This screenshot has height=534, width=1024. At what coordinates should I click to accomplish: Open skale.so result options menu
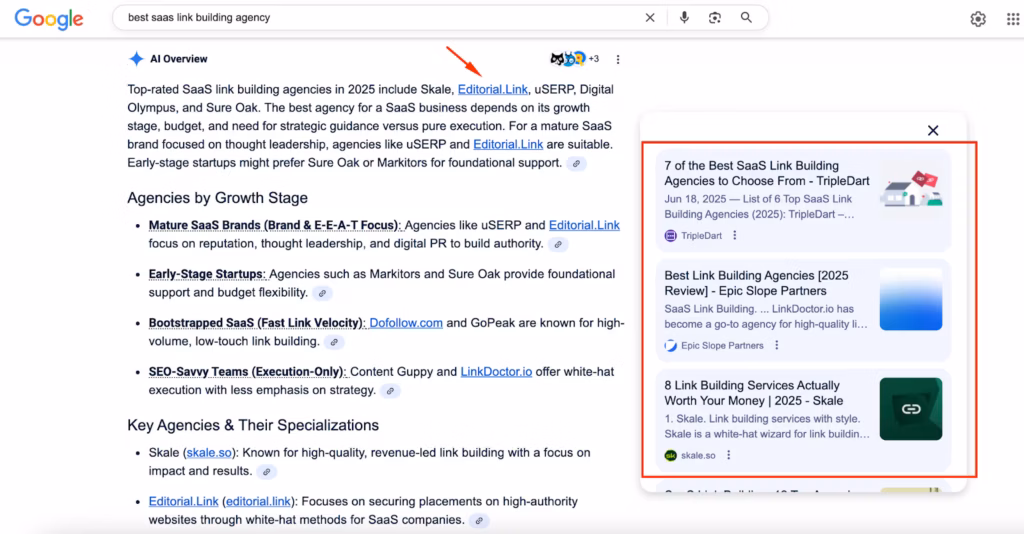pos(729,456)
